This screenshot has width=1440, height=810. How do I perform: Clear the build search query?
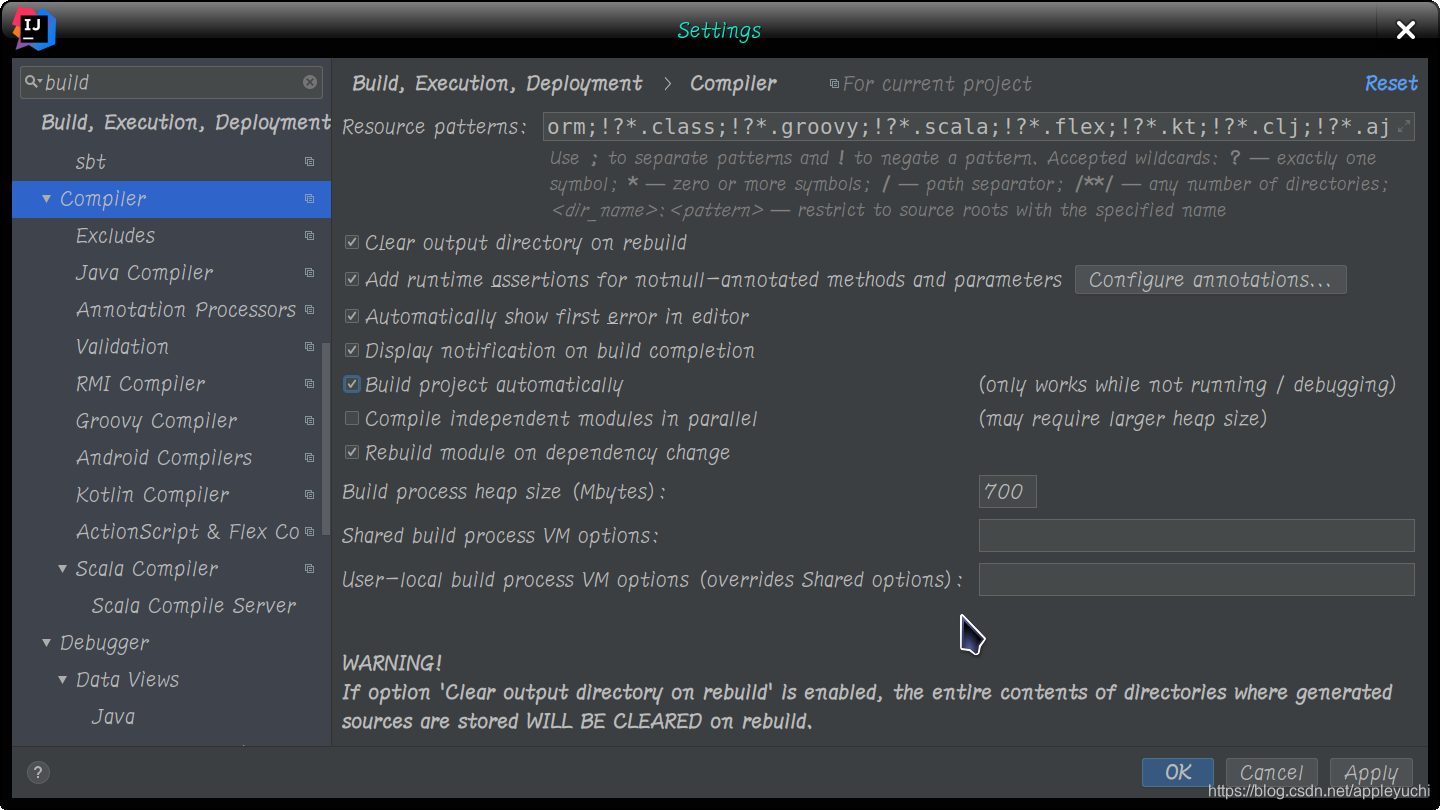point(310,82)
